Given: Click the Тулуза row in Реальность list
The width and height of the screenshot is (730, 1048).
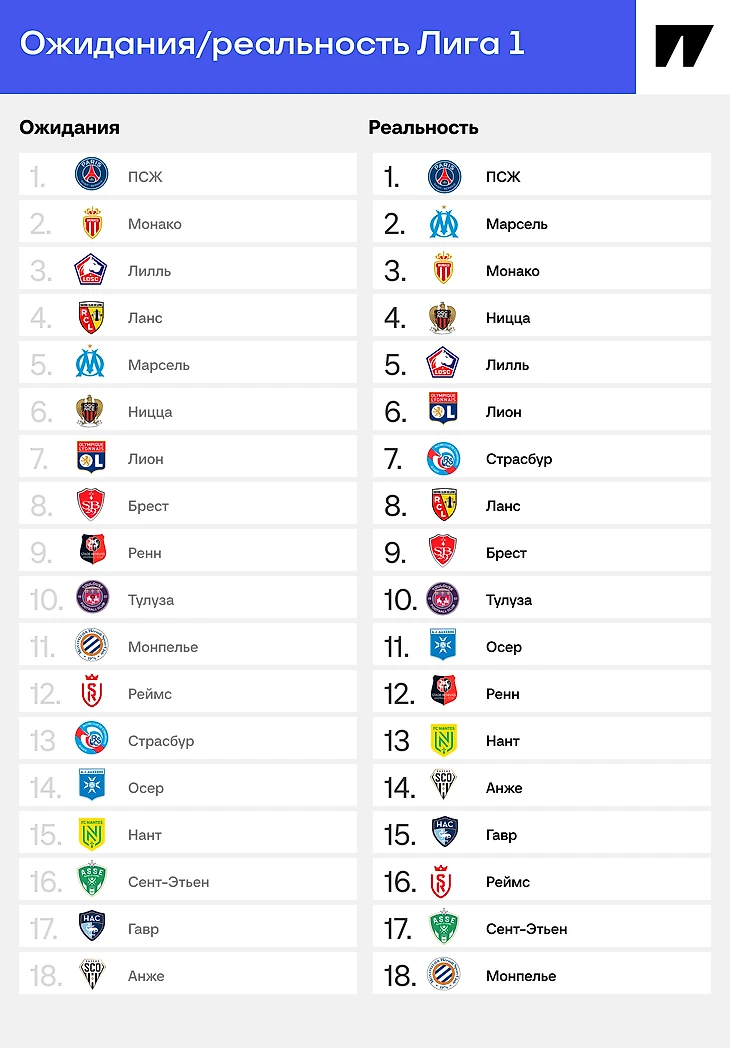Looking at the screenshot, I should (x=540, y=600).
